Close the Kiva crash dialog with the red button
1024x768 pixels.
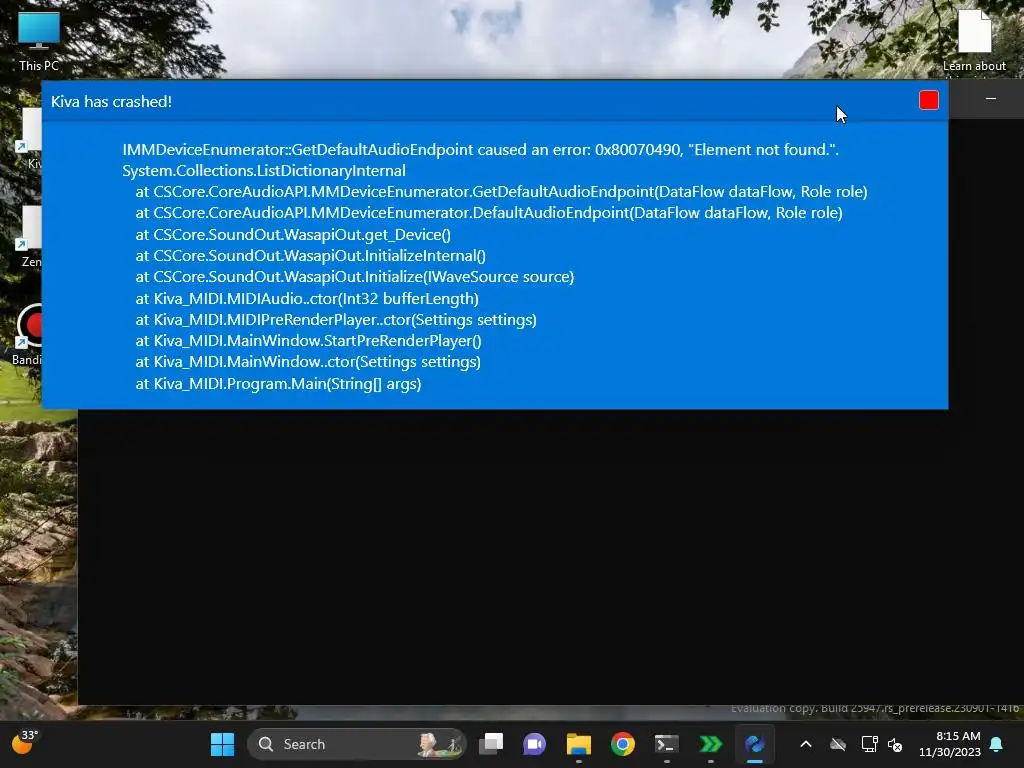click(x=929, y=100)
